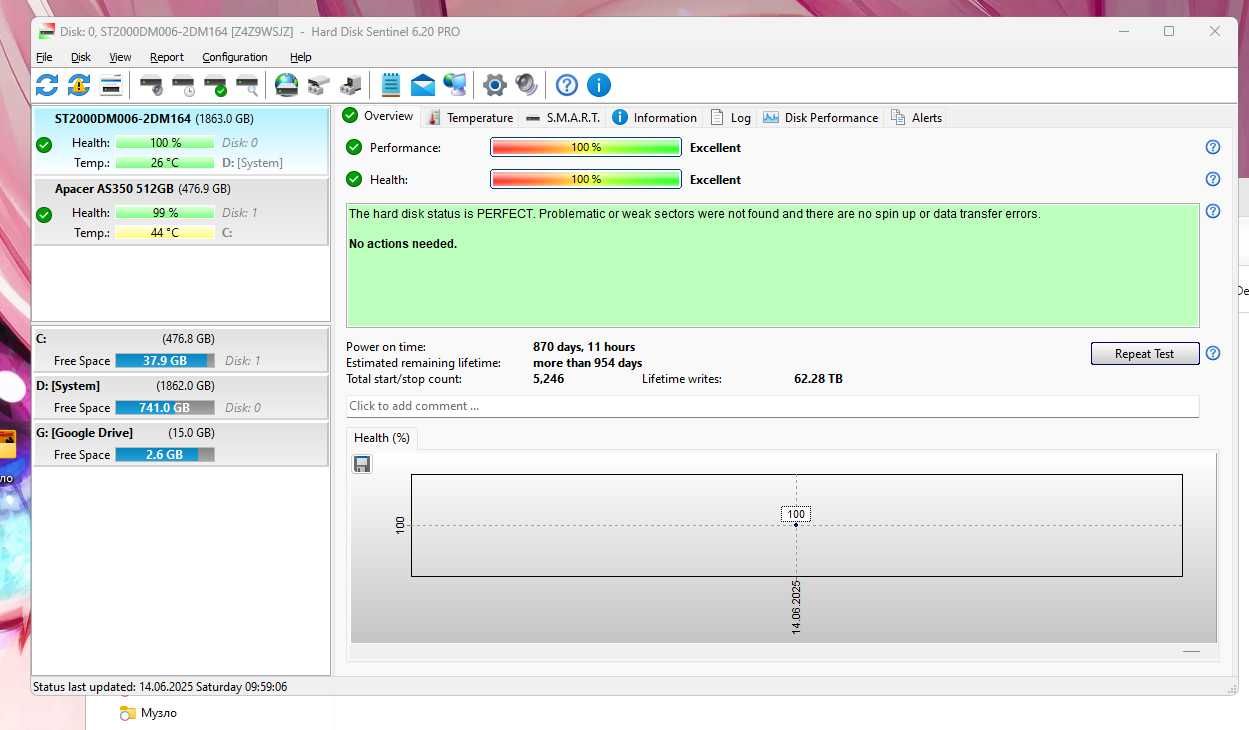Switch to the Overview tab
Screen dimensions: 1249x730
(x=378, y=116)
